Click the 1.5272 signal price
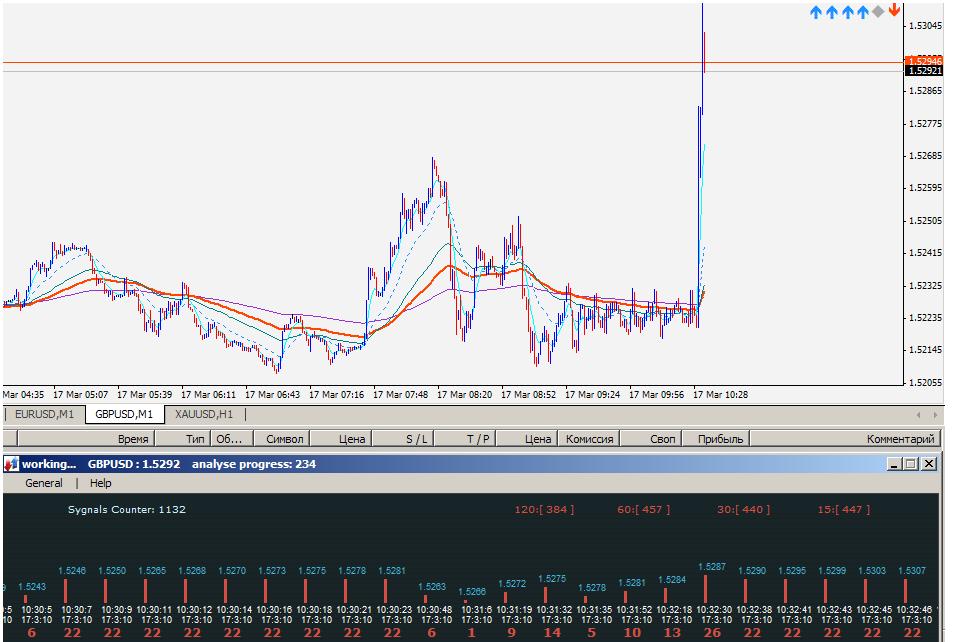This screenshot has width=957, height=642. (x=512, y=583)
